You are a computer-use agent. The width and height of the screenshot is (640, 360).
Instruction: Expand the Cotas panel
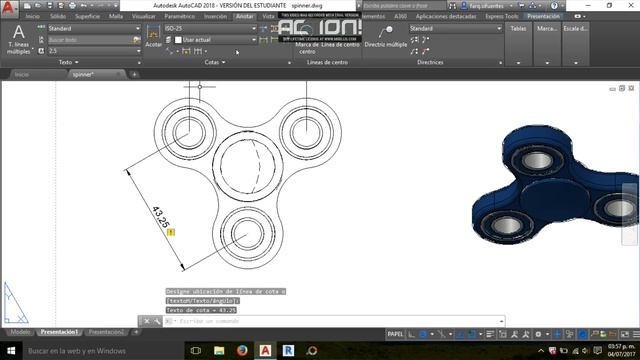click(x=215, y=62)
